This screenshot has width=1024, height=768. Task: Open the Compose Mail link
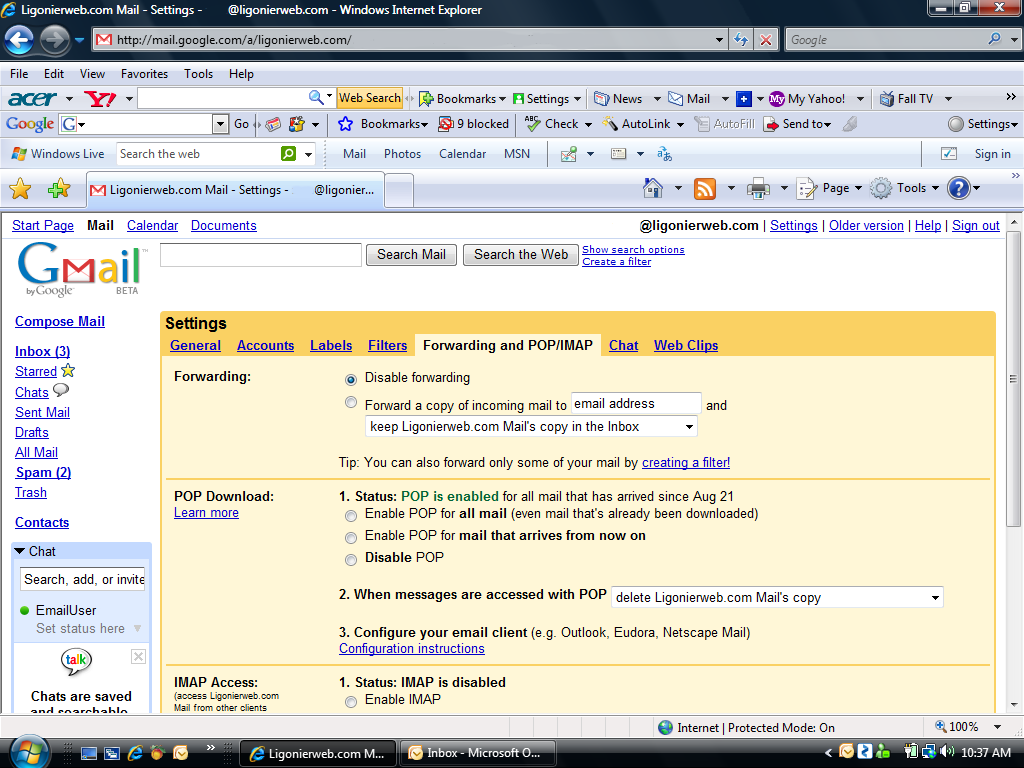[60, 321]
